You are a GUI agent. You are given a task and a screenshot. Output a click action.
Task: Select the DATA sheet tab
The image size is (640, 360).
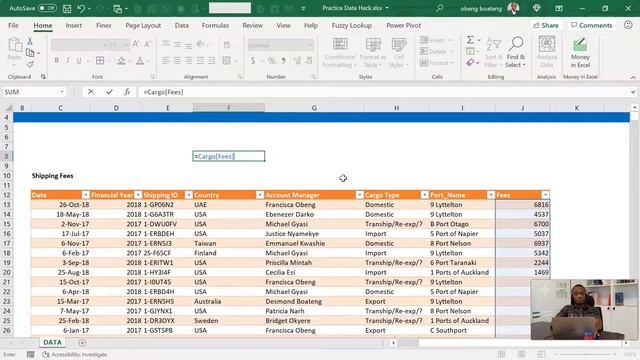pyautogui.click(x=52, y=342)
